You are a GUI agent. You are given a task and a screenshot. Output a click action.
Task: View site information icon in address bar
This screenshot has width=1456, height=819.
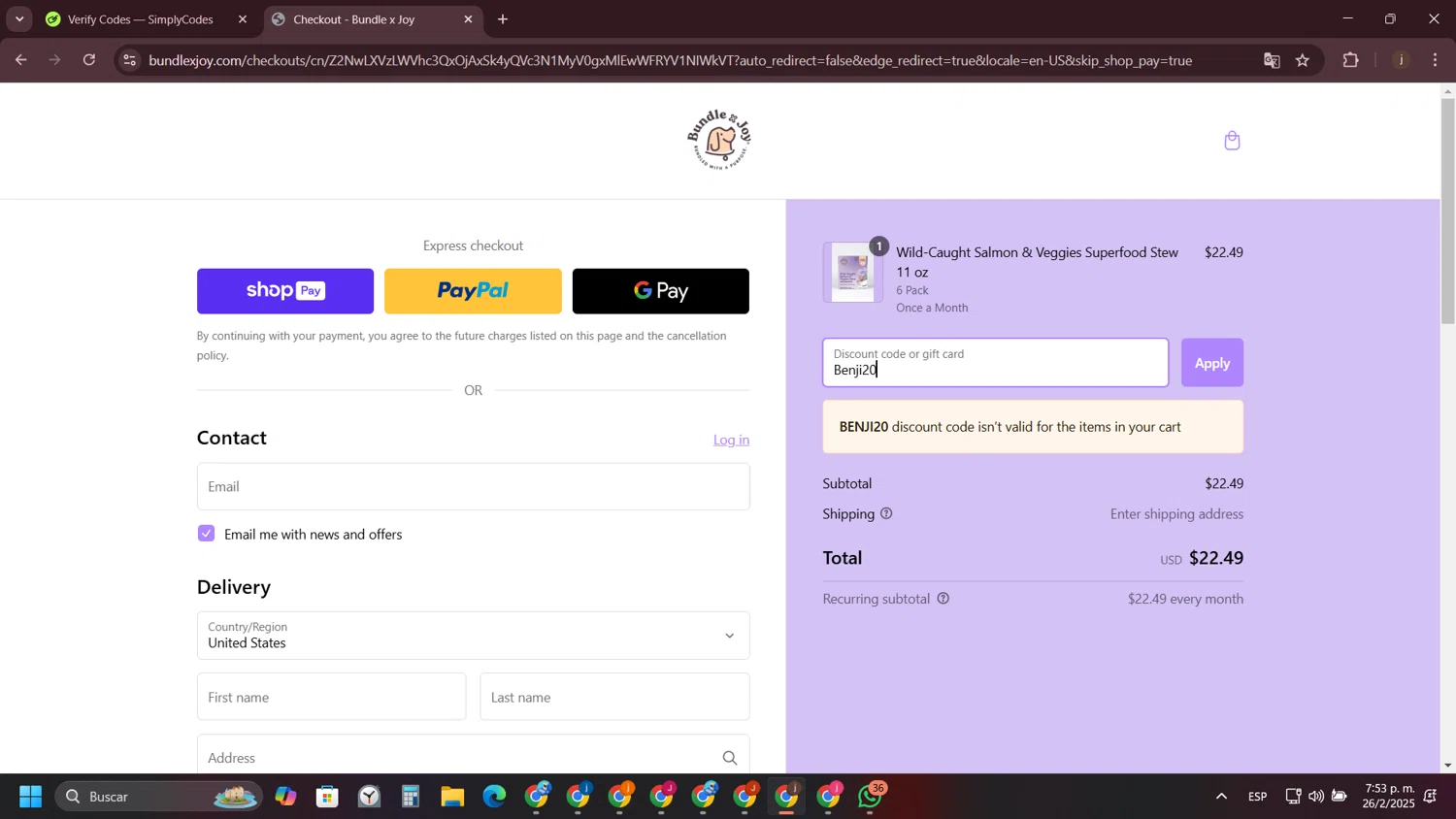coord(130,60)
